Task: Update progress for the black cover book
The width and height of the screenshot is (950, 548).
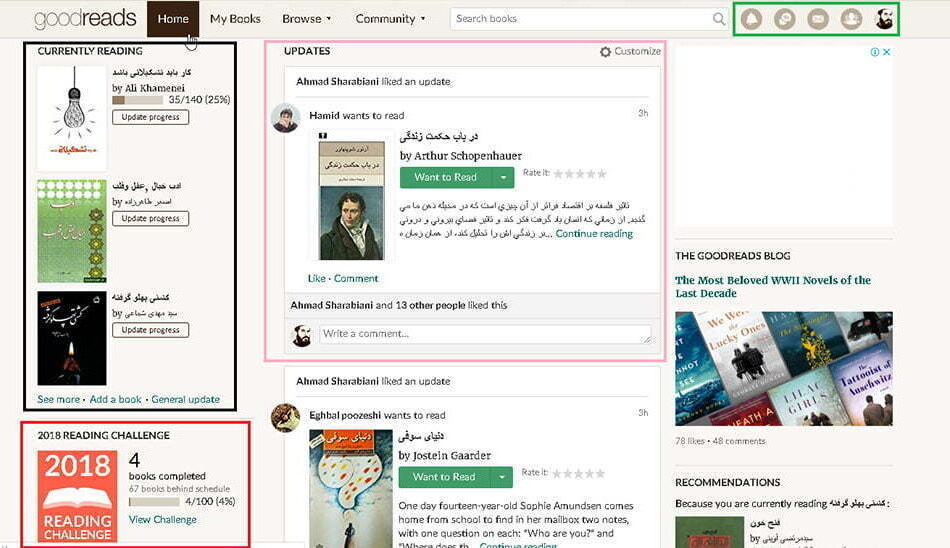Action: (150, 330)
